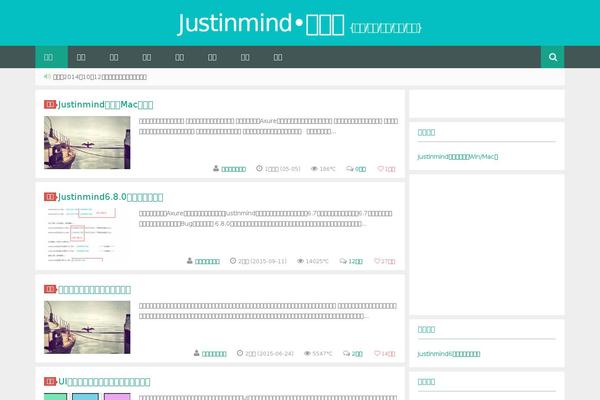Click the clock icon on the 05-05 post
Viewport: 600px width, 400px height.
click(x=259, y=168)
